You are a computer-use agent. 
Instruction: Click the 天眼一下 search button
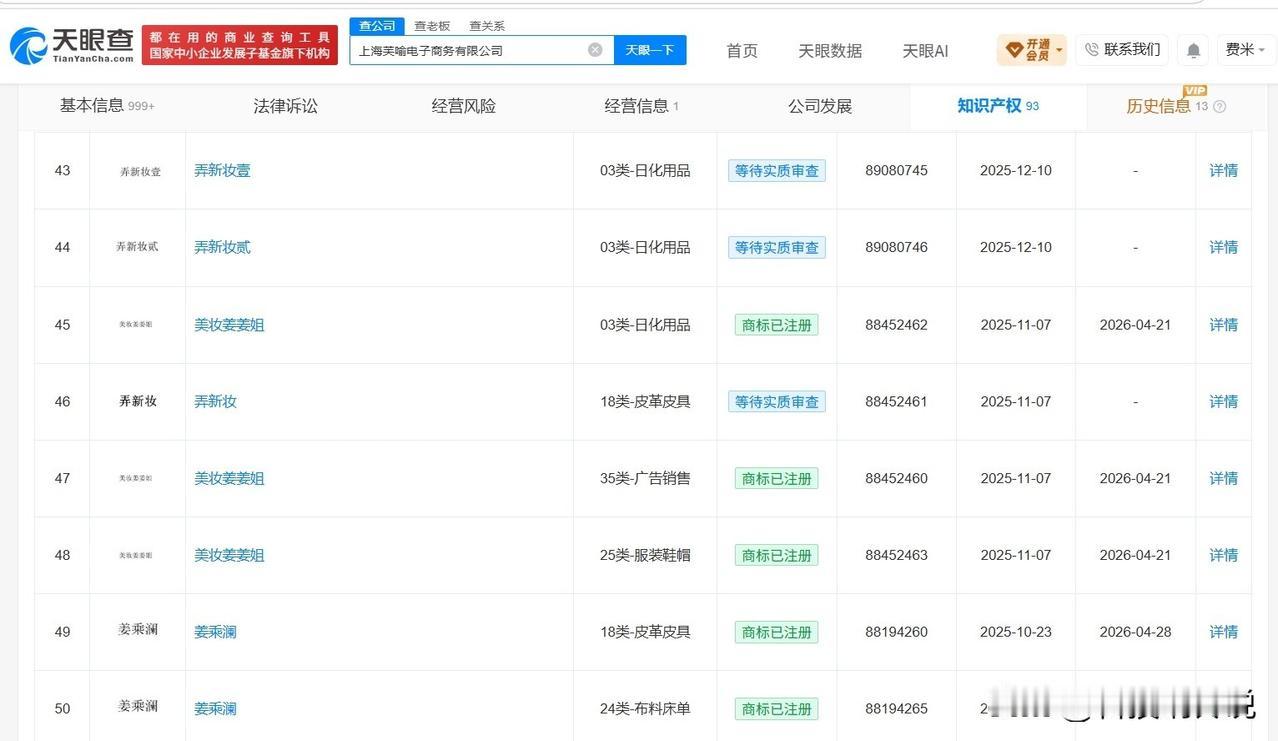pos(650,50)
